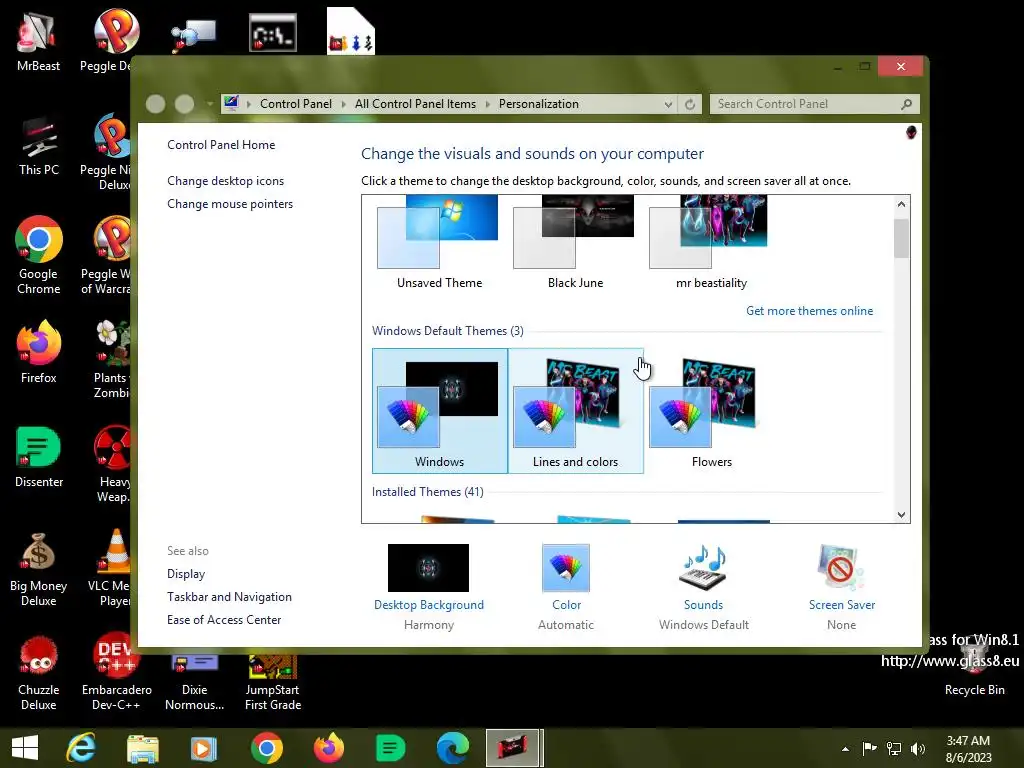Select Control Panel breadcrumb
The image size is (1024, 768).
pos(296,104)
